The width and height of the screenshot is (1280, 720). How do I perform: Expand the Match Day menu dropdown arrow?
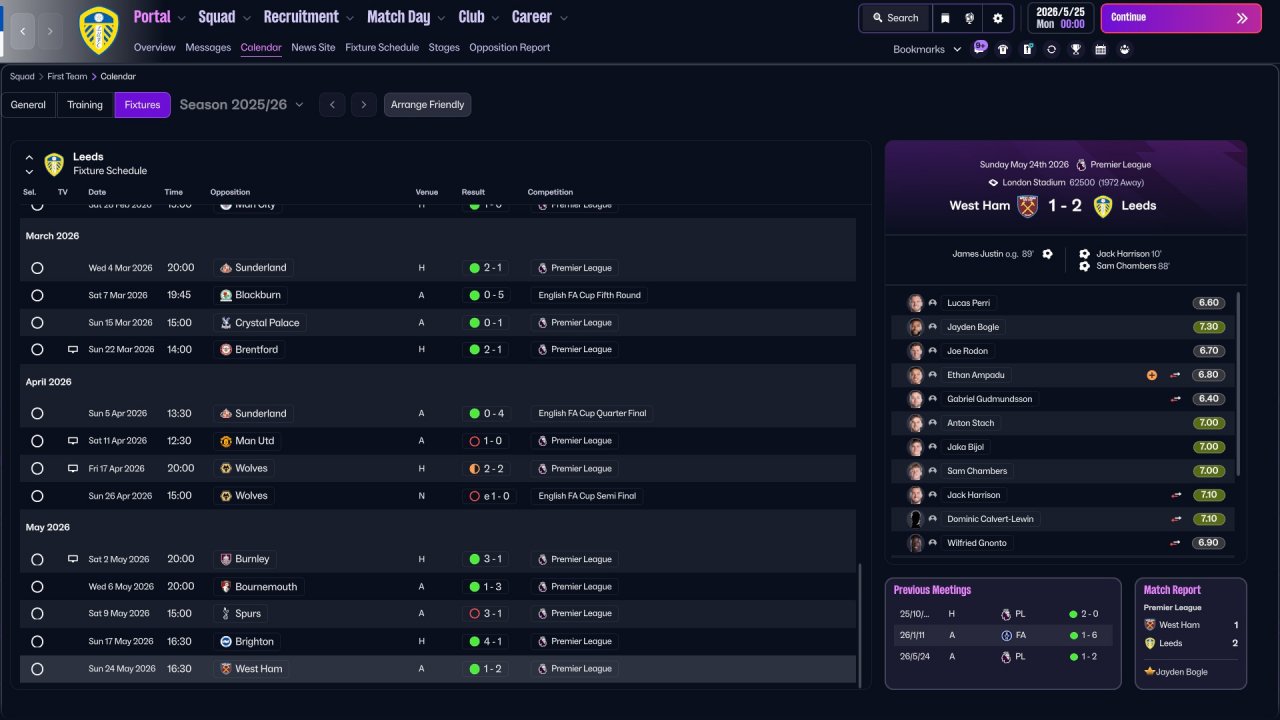(x=441, y=18)
